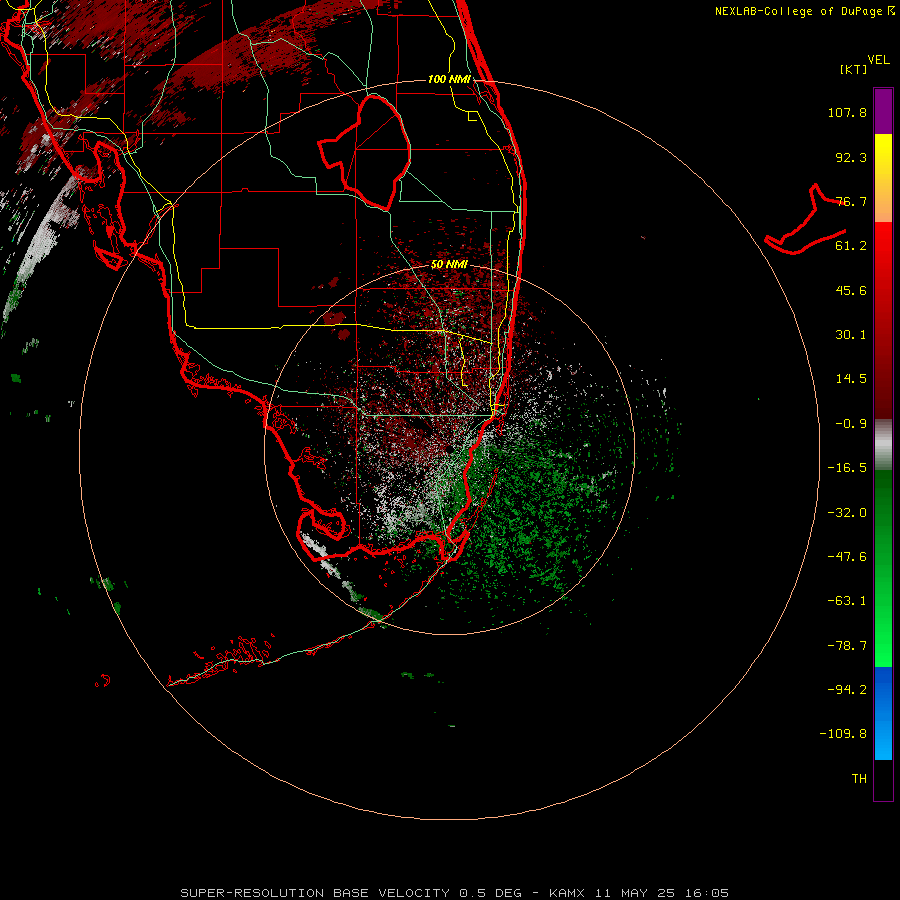The width and height of the screenshot is (900, 900).
Task: Click the 30.1 legend value
Action: click(851, 335)
